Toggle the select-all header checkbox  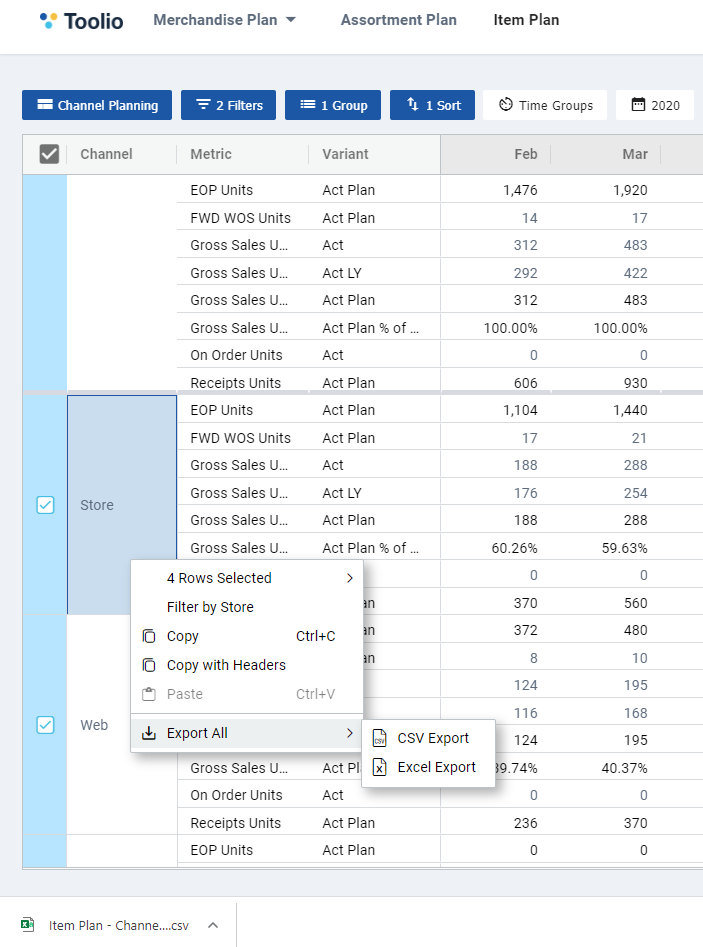coord(49,154)
